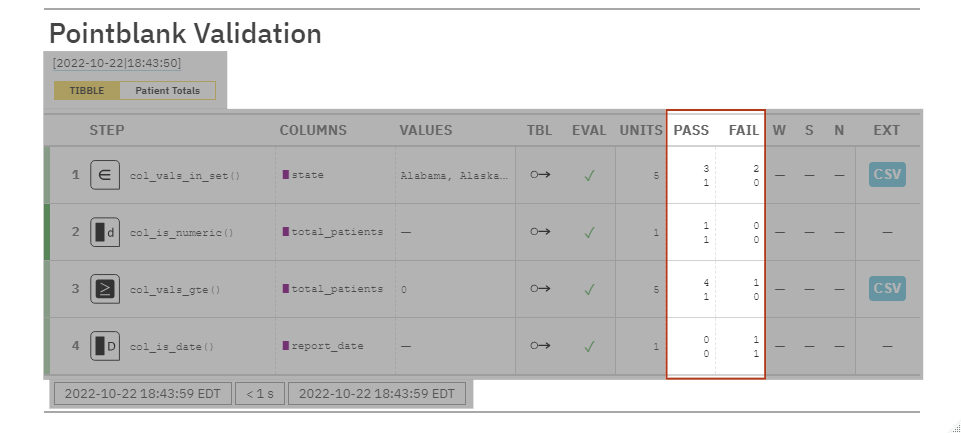Viewport: 961px width, 433px height.
Task: Click the EVAL checkmark for step 2
Action: pos(590,232)
